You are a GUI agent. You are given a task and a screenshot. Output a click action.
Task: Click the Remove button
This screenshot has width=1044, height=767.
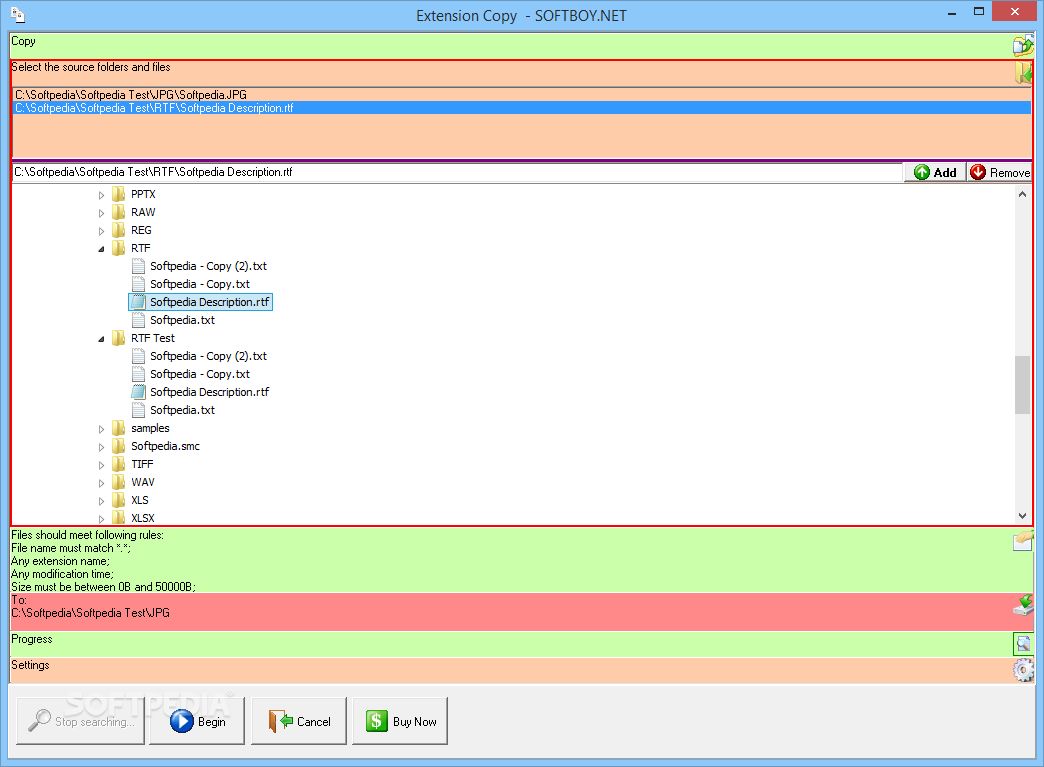pos(999,172)
